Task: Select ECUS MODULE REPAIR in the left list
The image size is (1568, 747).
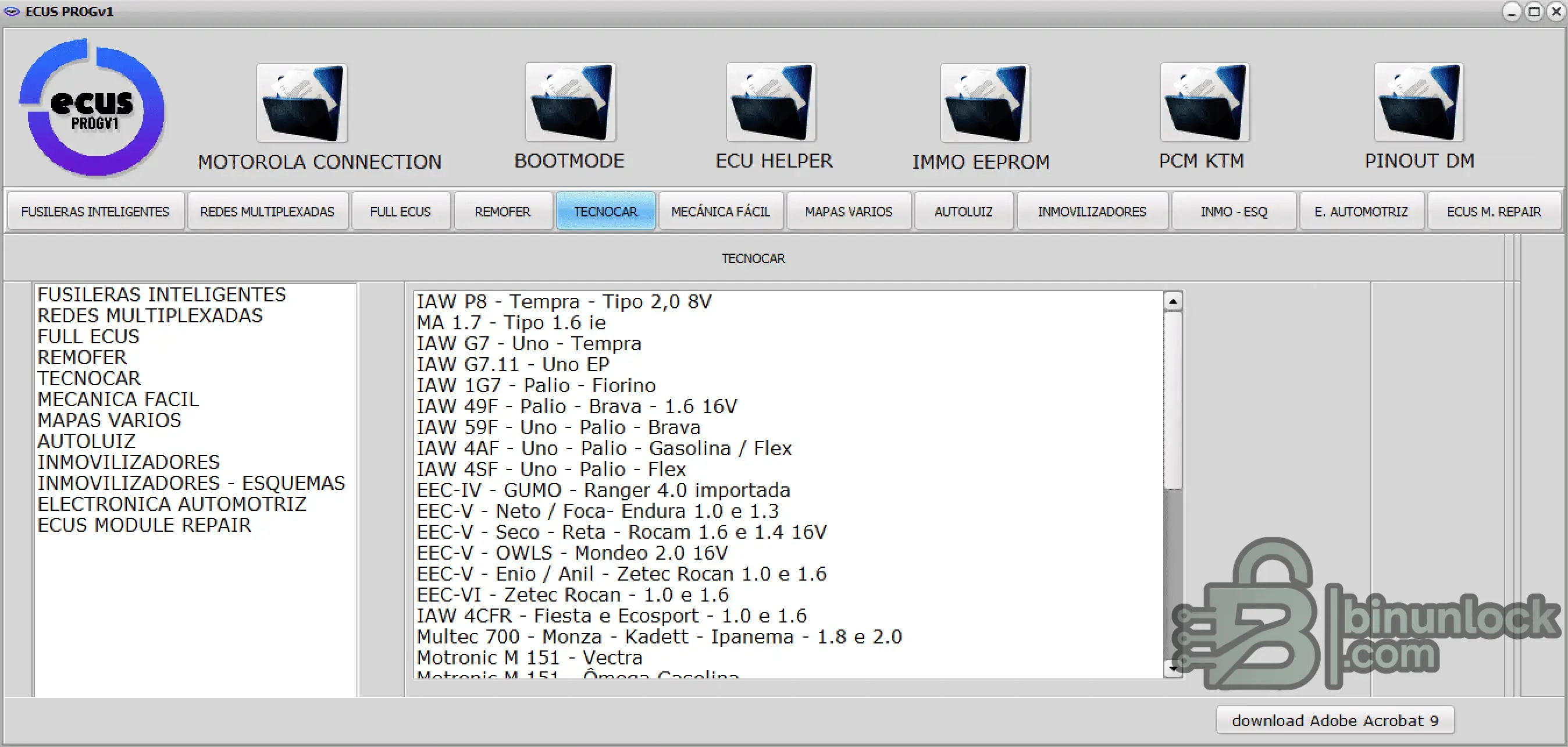Action: 144,525
